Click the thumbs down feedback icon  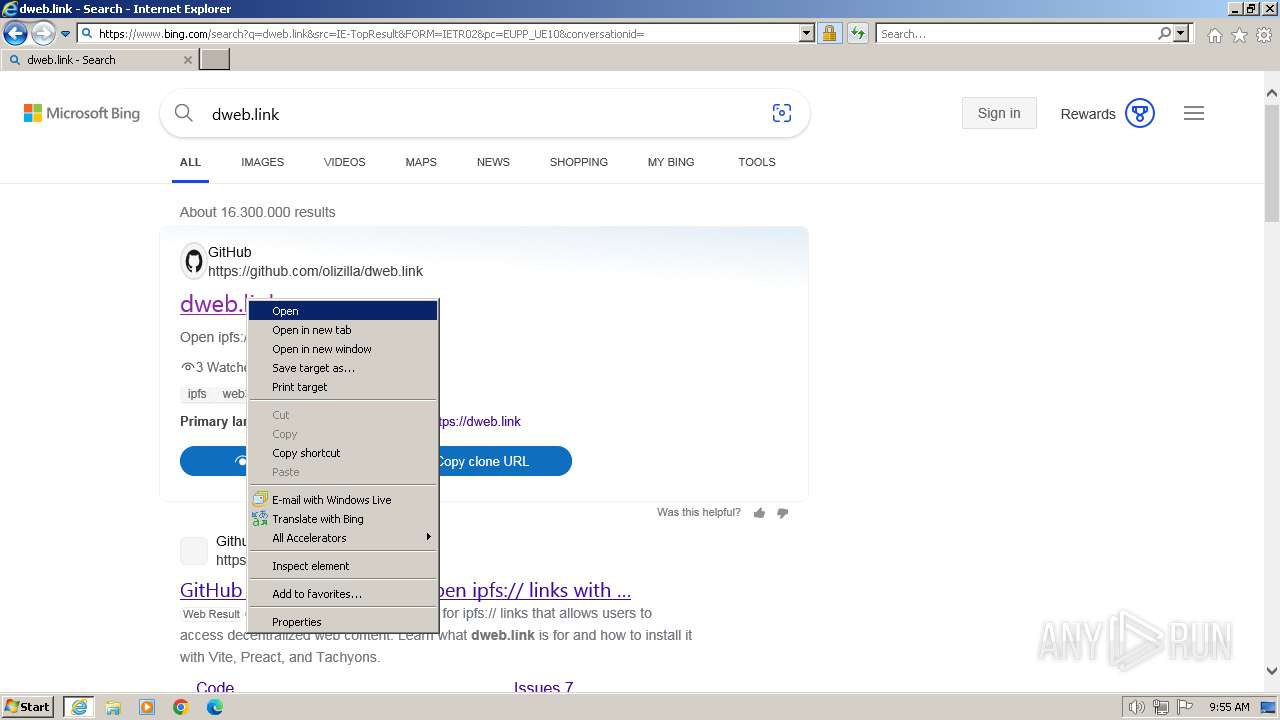pyautogui.click(x=782, y=513)
